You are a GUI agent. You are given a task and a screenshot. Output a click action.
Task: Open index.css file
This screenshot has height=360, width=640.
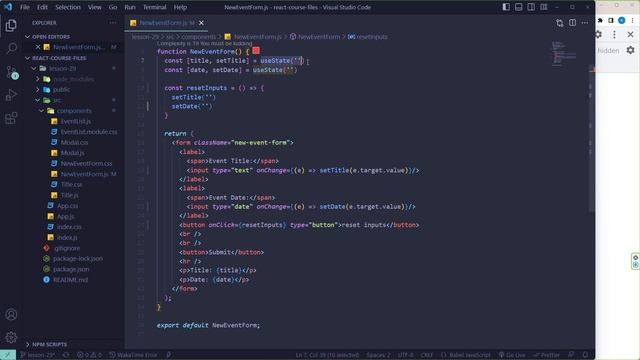pyautogui.click(x=69, y=227)
